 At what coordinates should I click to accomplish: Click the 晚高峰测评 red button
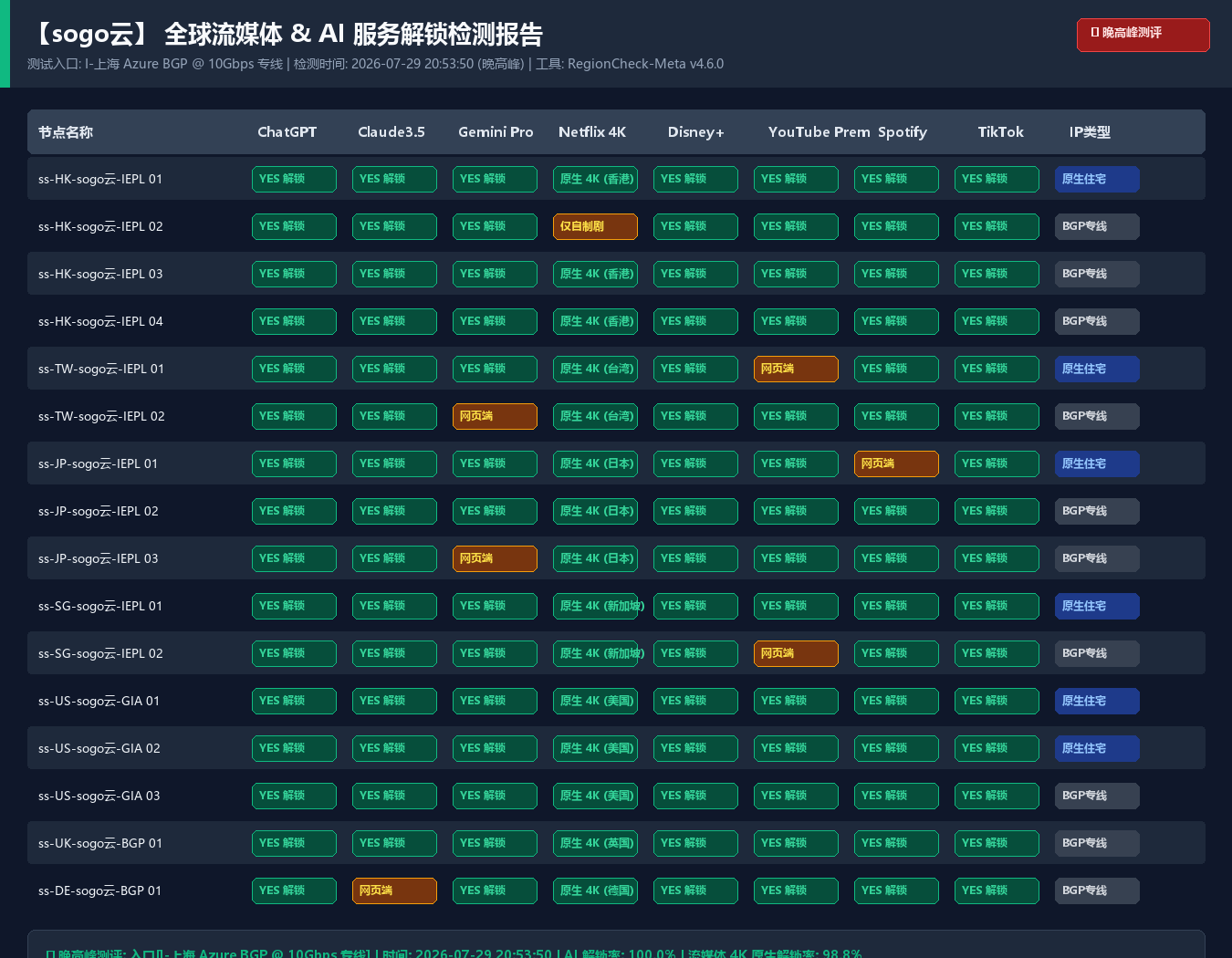(1143, 35)
